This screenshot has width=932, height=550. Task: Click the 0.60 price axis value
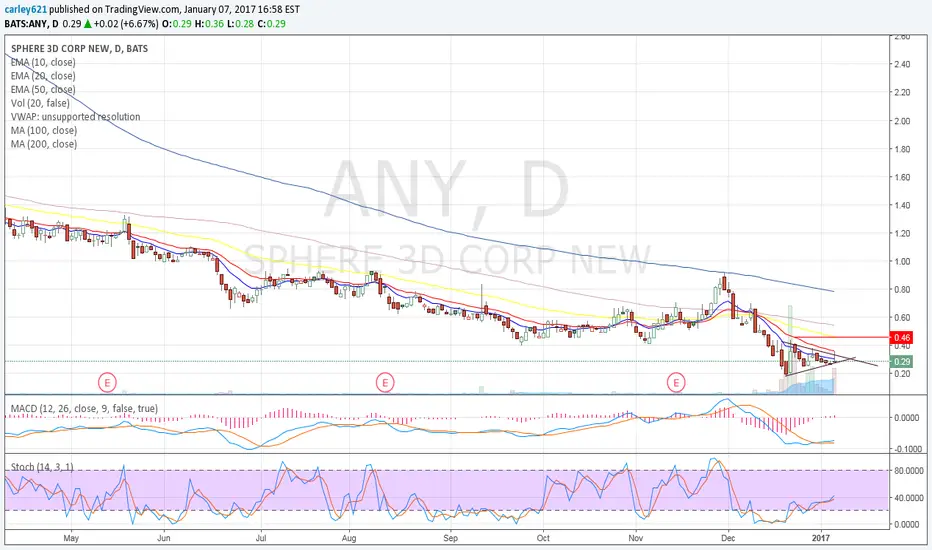pyautogui.click(x=902, y=318)
